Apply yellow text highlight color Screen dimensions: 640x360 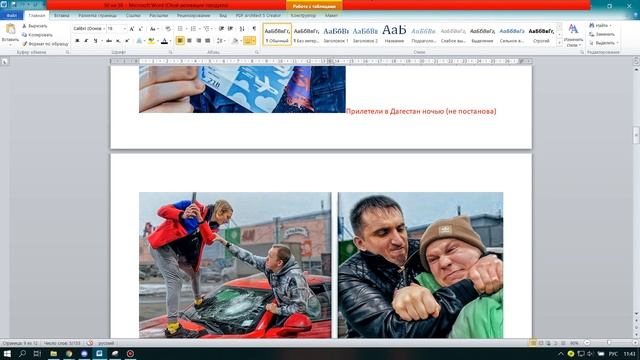click(151, 41)
